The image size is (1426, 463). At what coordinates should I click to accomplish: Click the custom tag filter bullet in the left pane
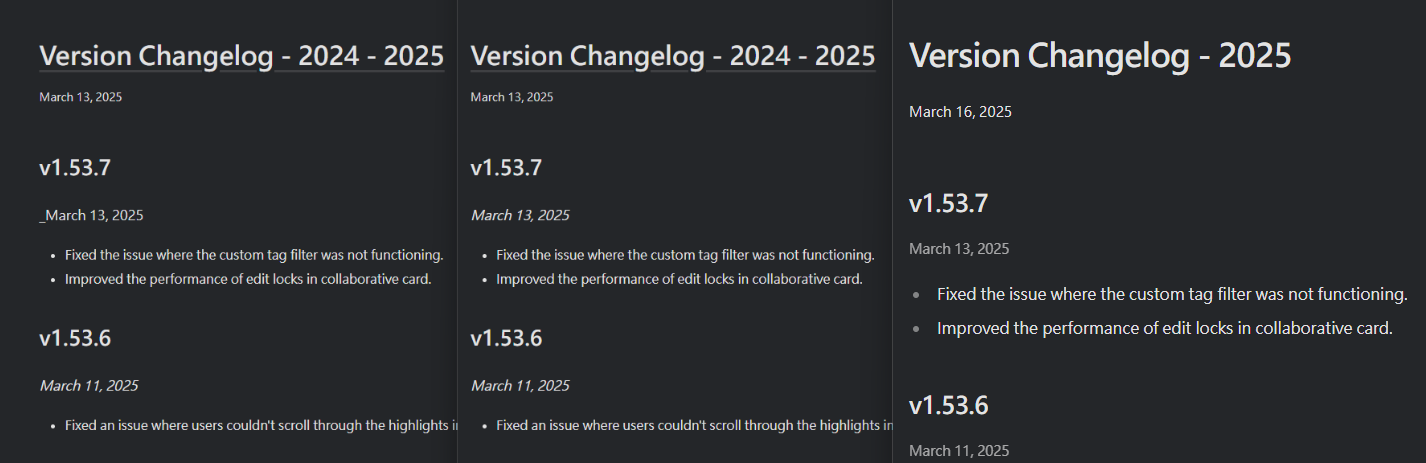(254, 255)
